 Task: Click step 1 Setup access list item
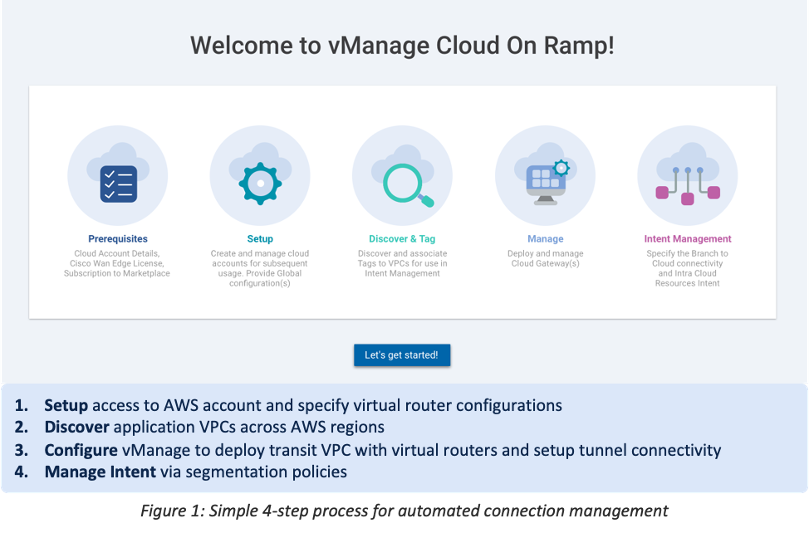click(302, 406)
